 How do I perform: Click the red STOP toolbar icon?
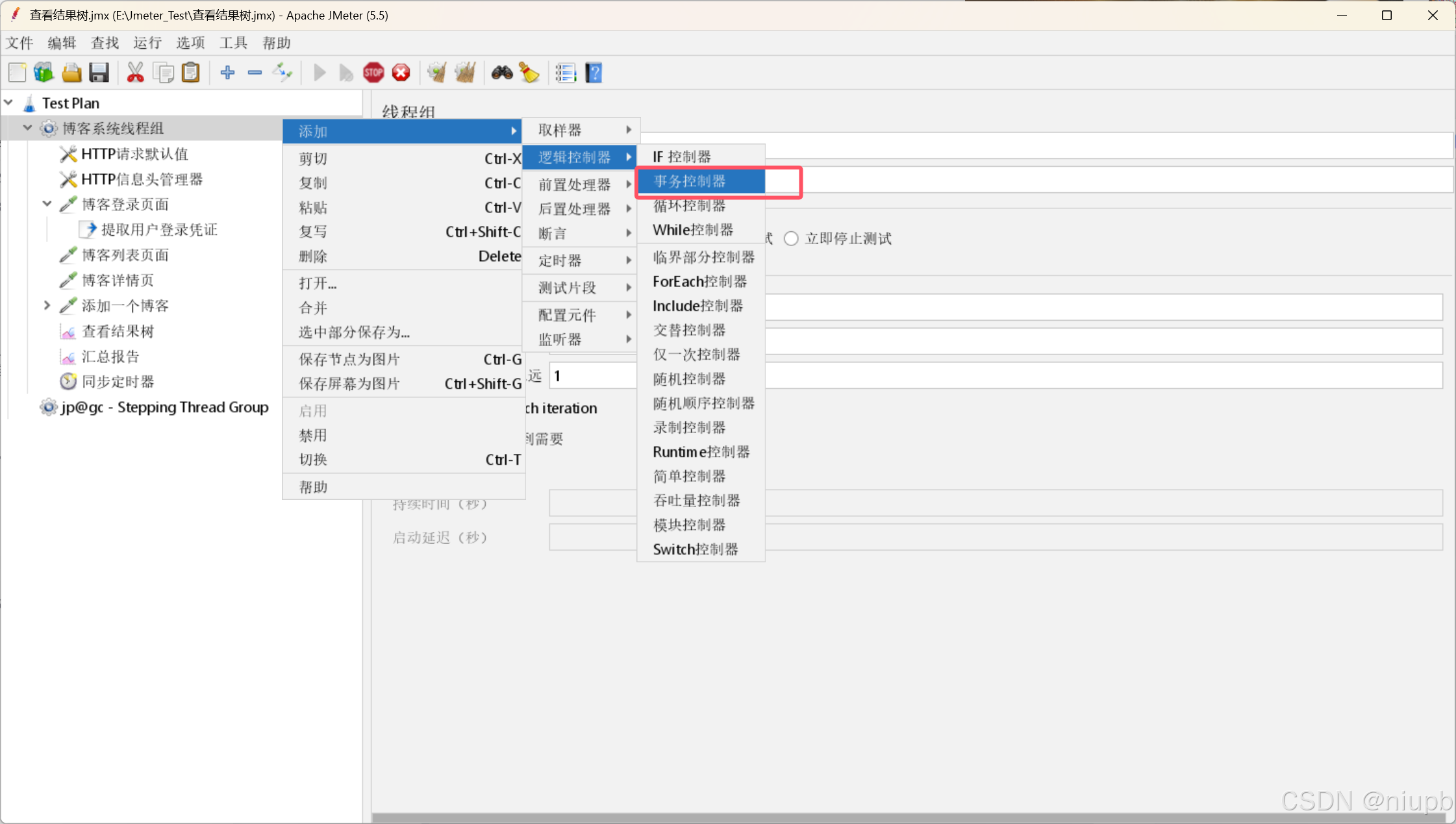coord(373,73)
